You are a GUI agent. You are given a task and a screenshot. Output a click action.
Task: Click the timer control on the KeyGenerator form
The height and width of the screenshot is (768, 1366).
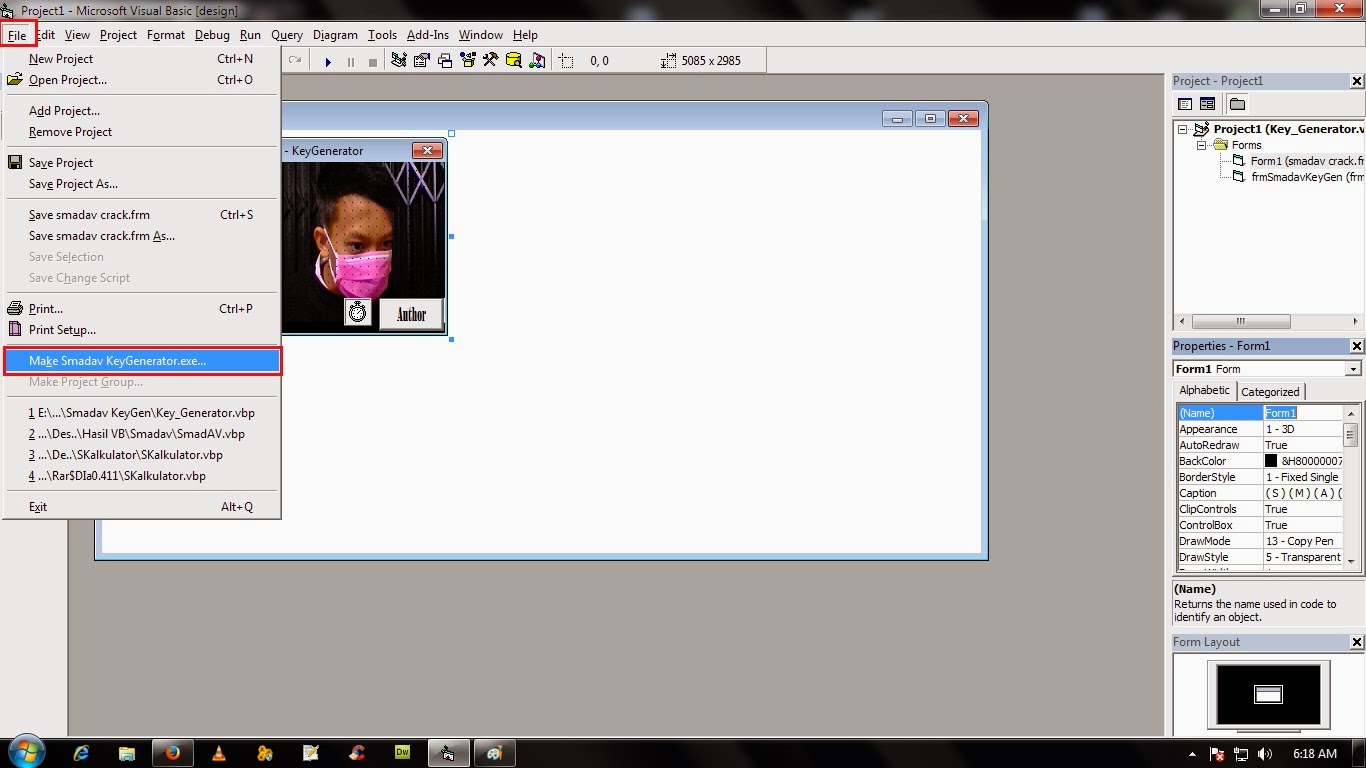pyautogui.click(x=357, y=313)
